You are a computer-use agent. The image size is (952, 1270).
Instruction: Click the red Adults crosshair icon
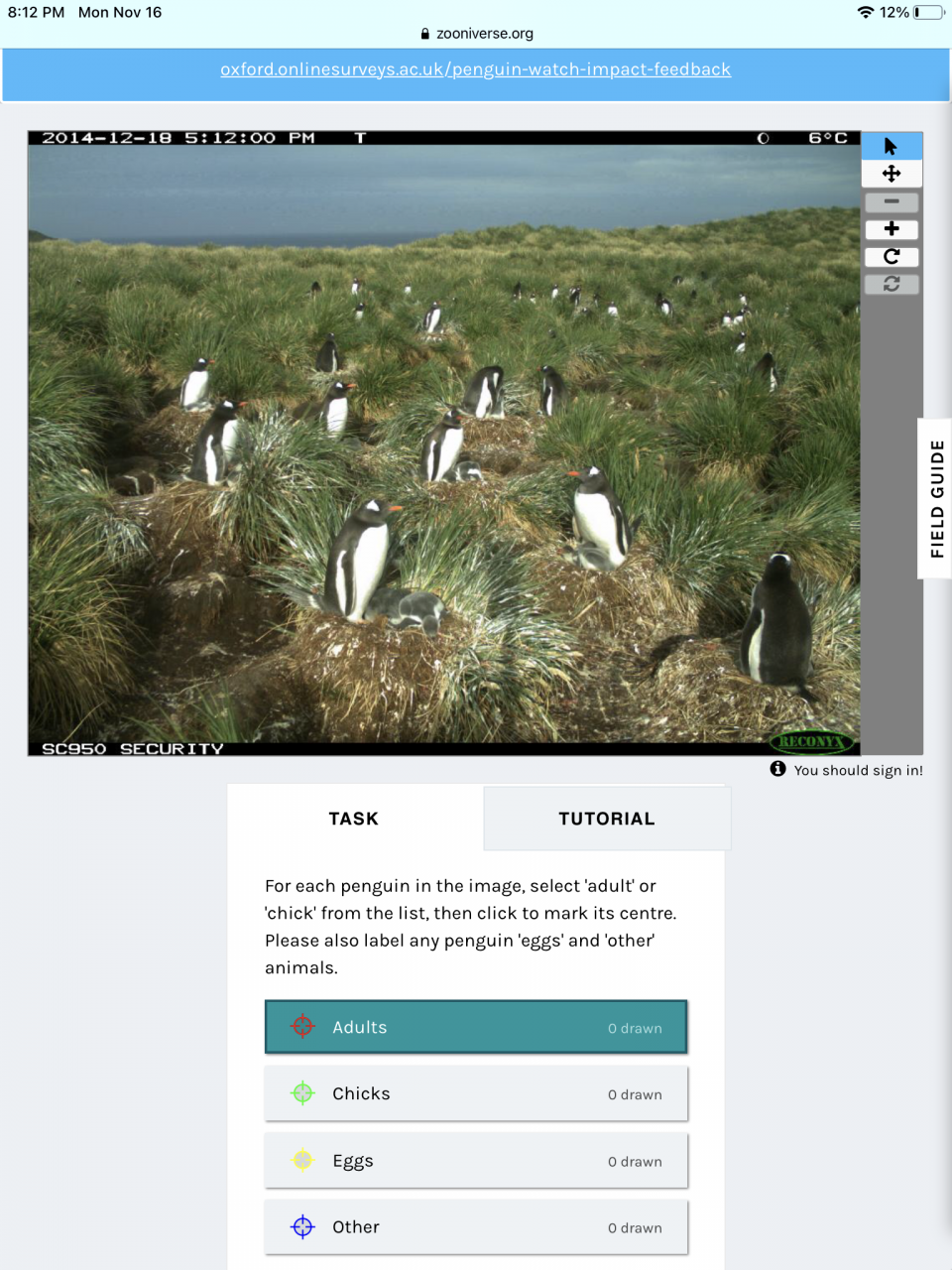(x=302, y=1027)
